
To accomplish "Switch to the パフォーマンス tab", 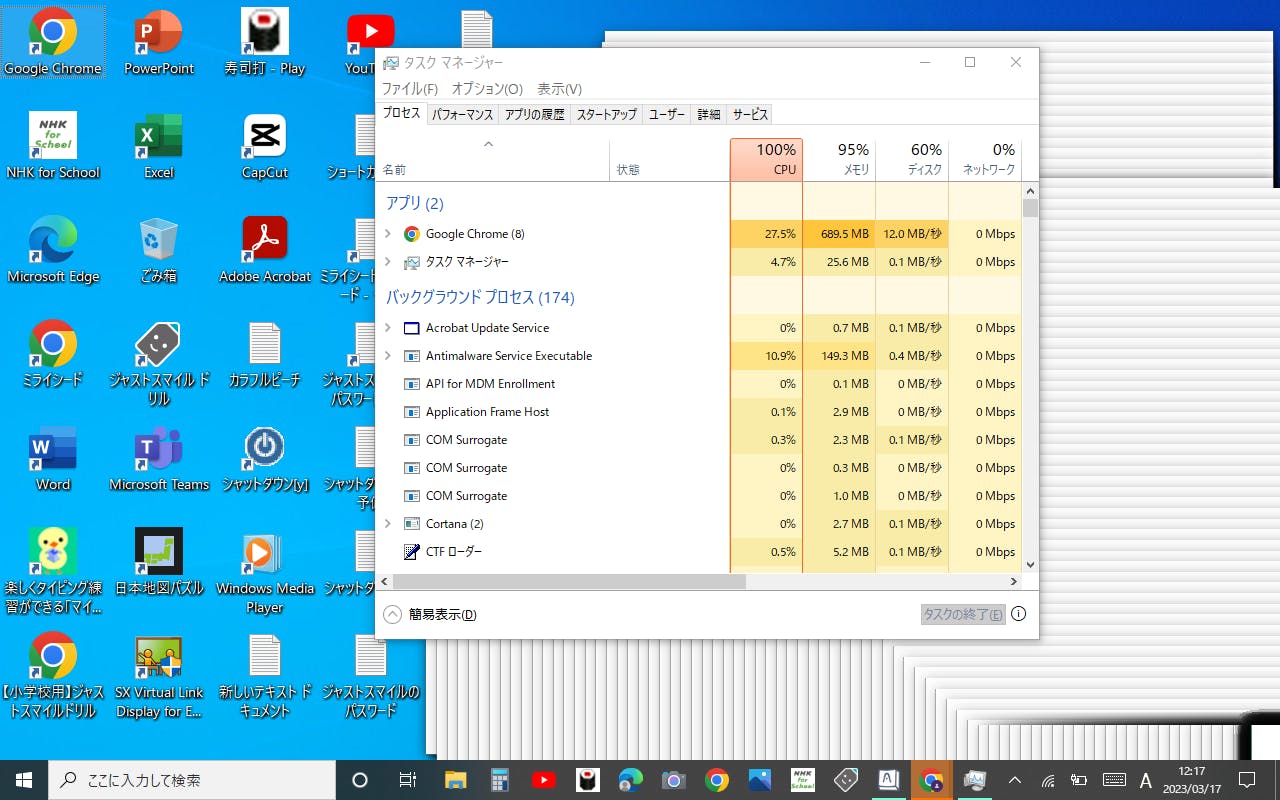I will (462, 114).
